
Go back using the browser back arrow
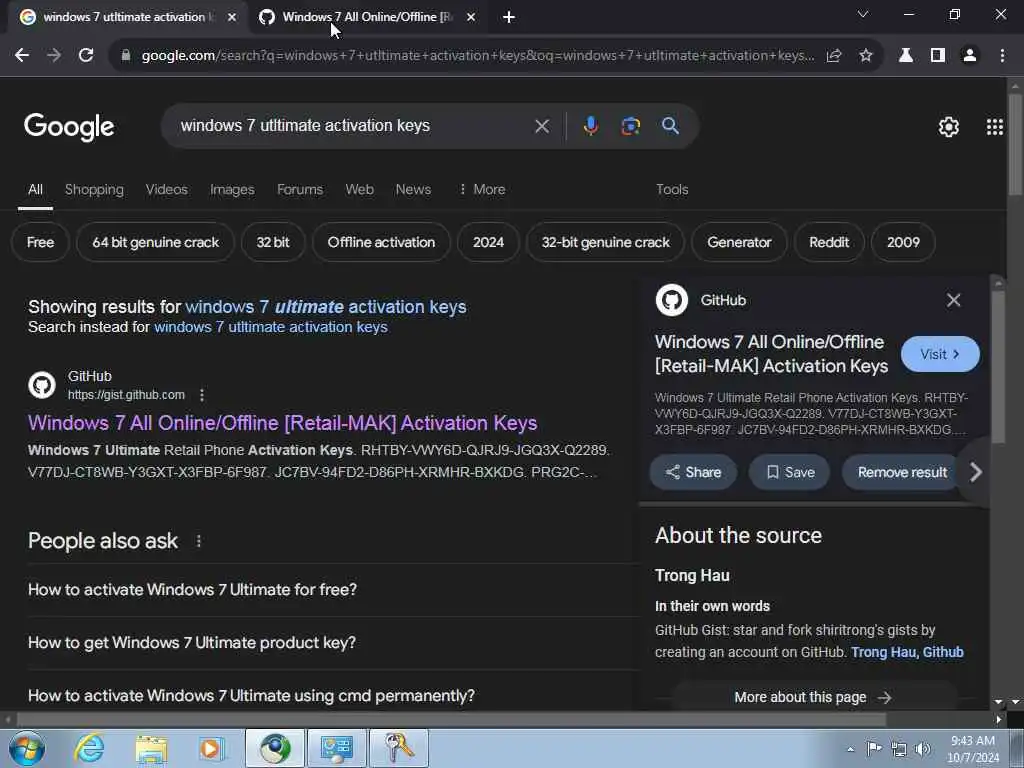pos(22,56)
